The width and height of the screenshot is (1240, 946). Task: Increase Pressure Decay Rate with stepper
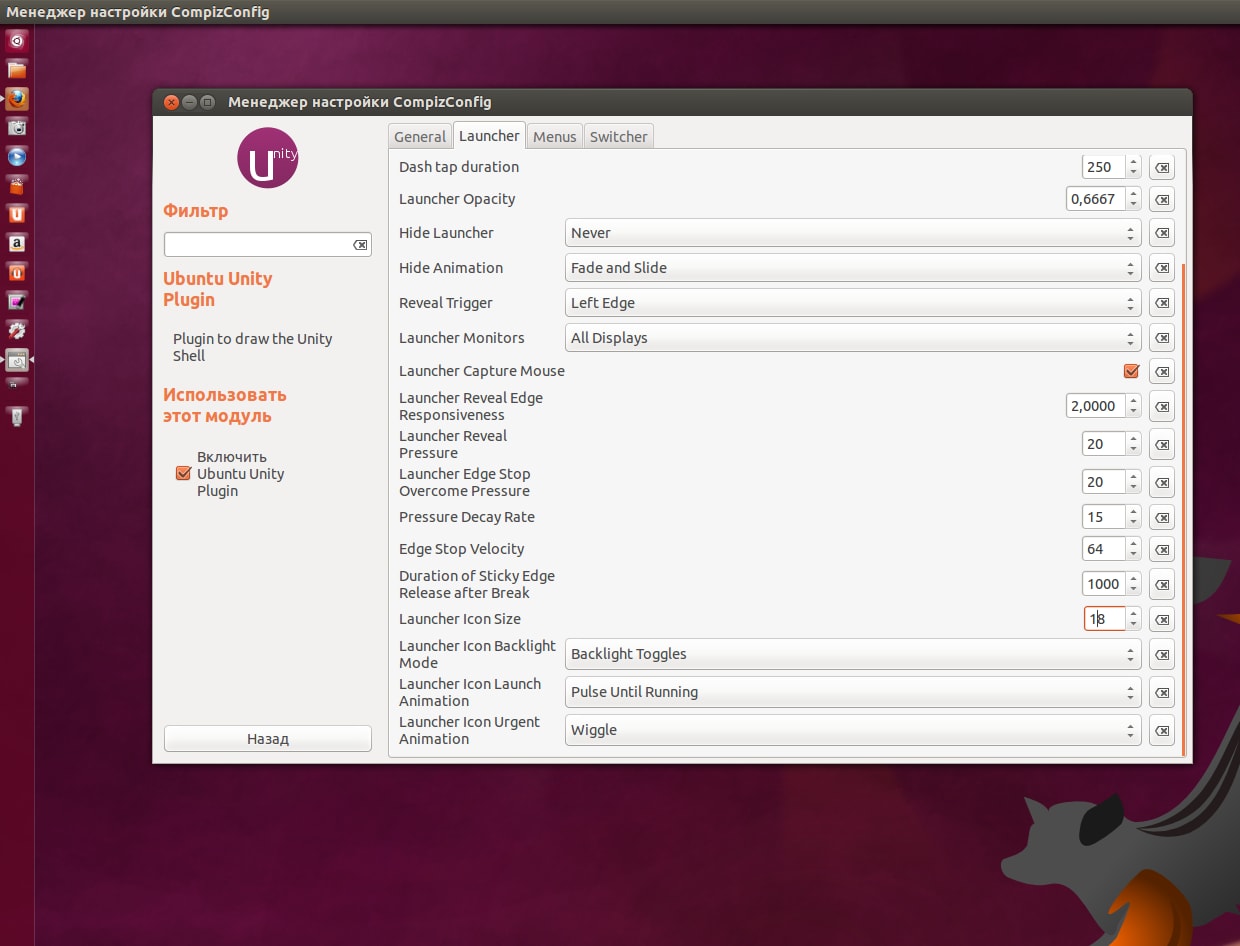coord(1133,512)
